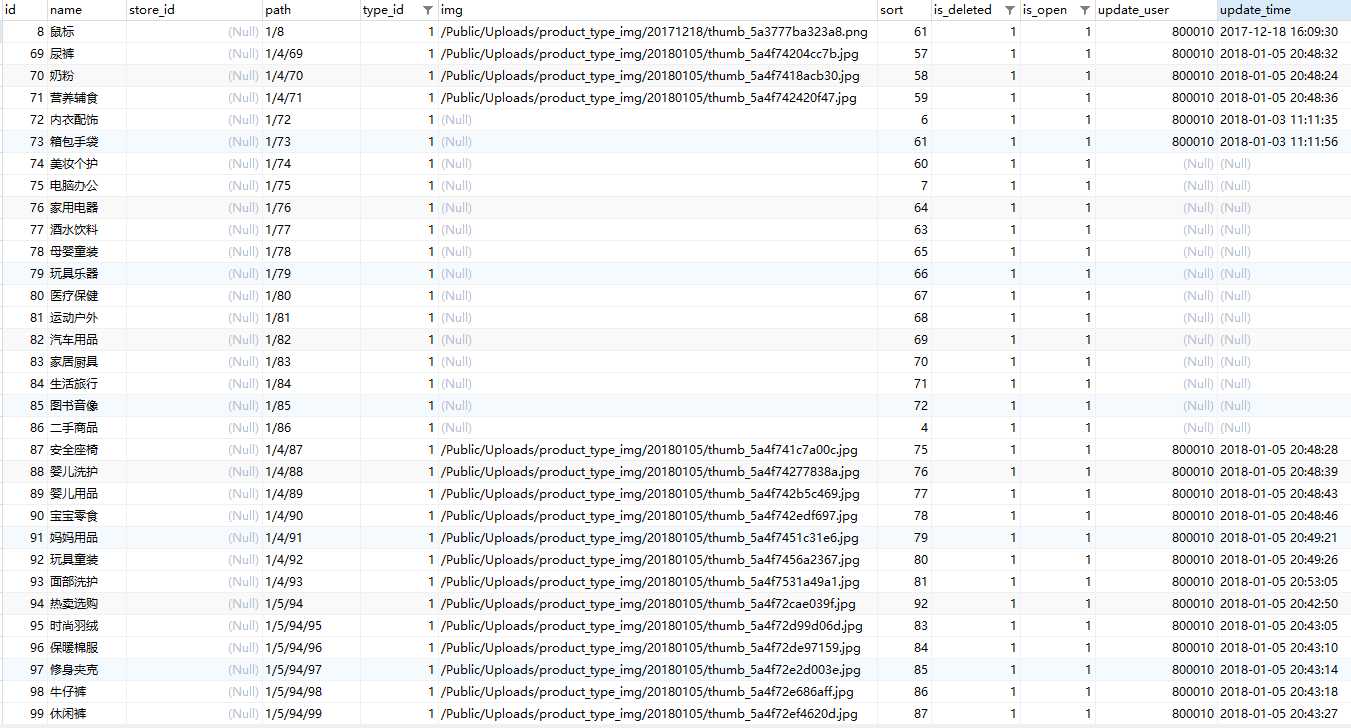Select the update_user column header

pos(1155,10)
